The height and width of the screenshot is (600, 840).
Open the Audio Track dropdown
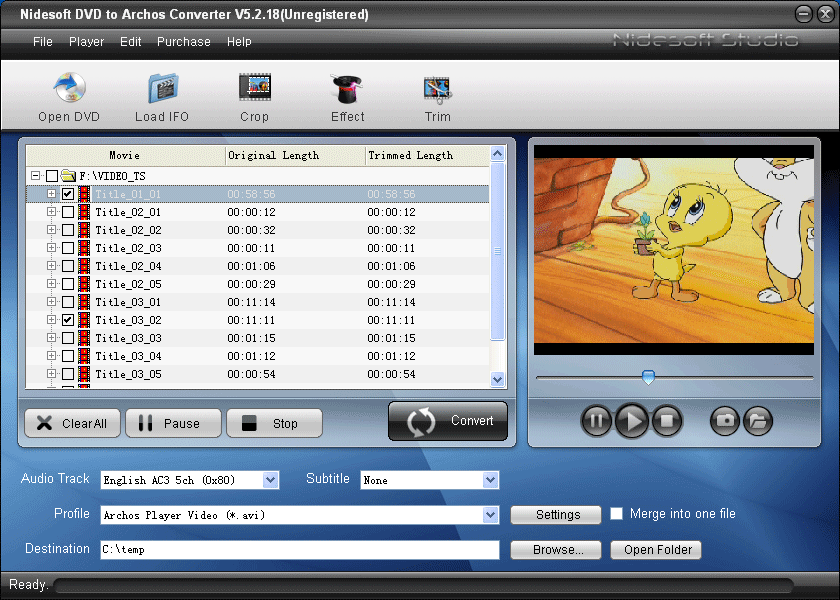(271, 480)
